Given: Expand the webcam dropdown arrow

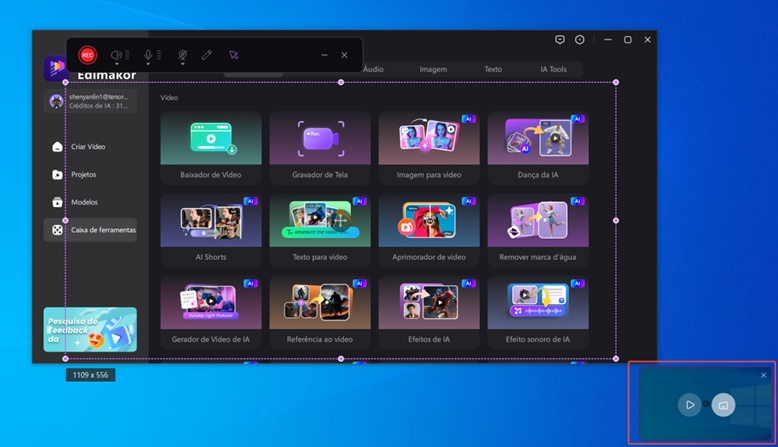Looking at the screenshot, I should [x=182, y=64].
